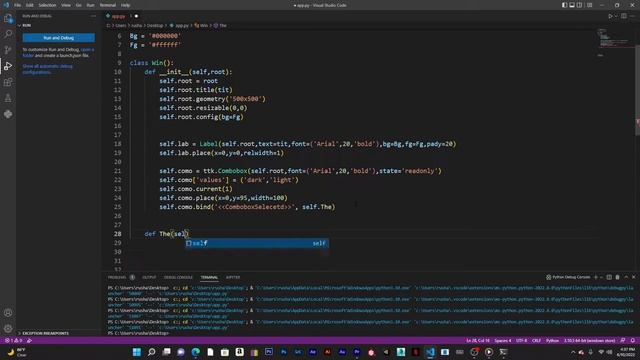The height and width of the screenshot is (360, 640).
Task: Open Customize Layout icon in title bar
Action: (x=590, y=5)
